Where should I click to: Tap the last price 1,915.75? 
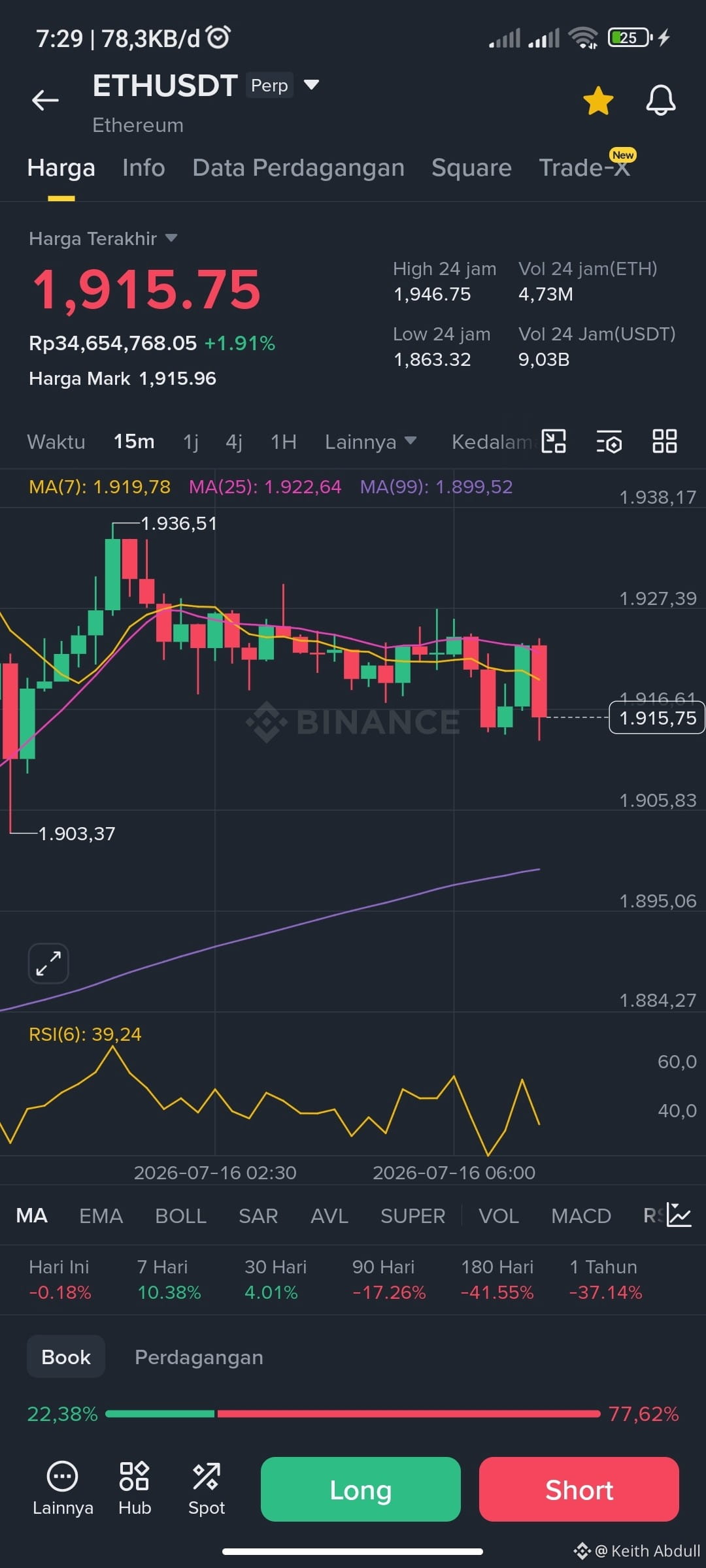tap(146, 289)
